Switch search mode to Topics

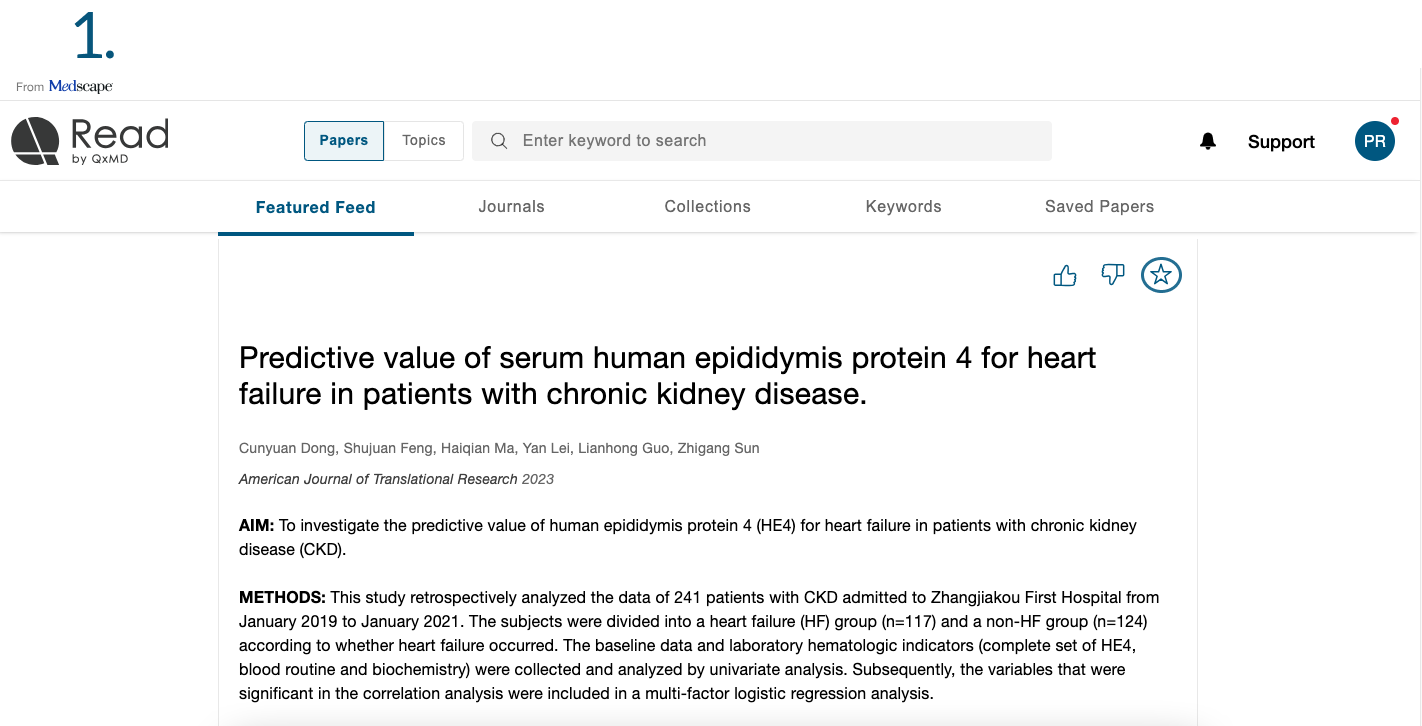(424, 141)
